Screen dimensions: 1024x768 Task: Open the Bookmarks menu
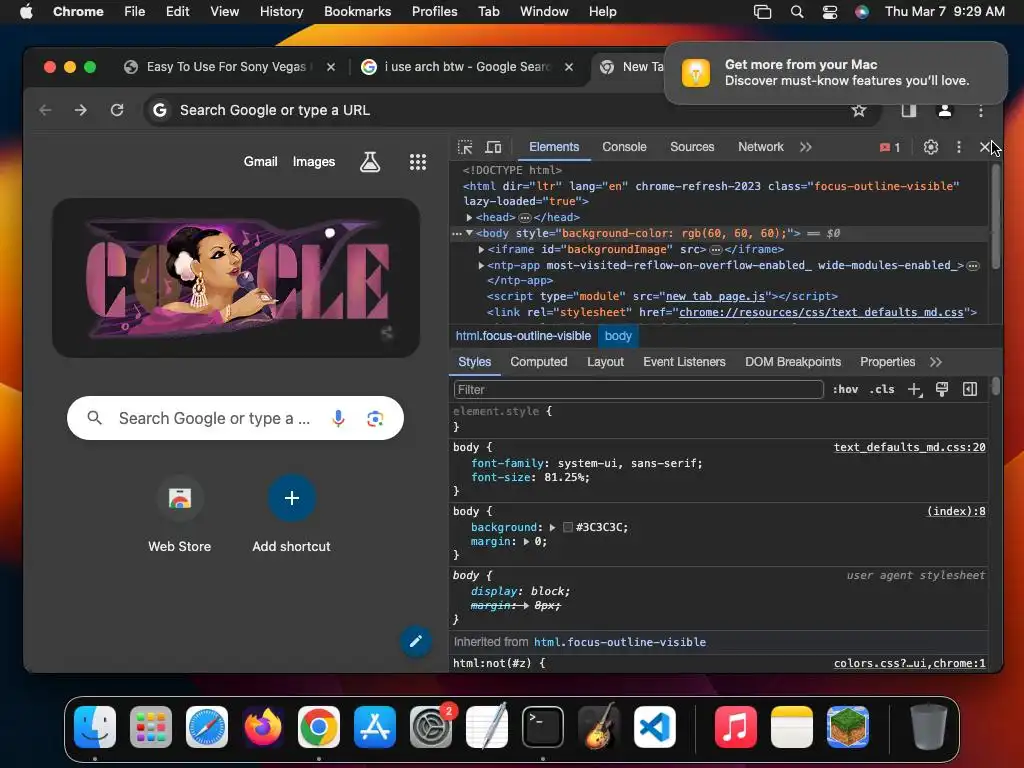pyautogui.click(x=357, y=12)
